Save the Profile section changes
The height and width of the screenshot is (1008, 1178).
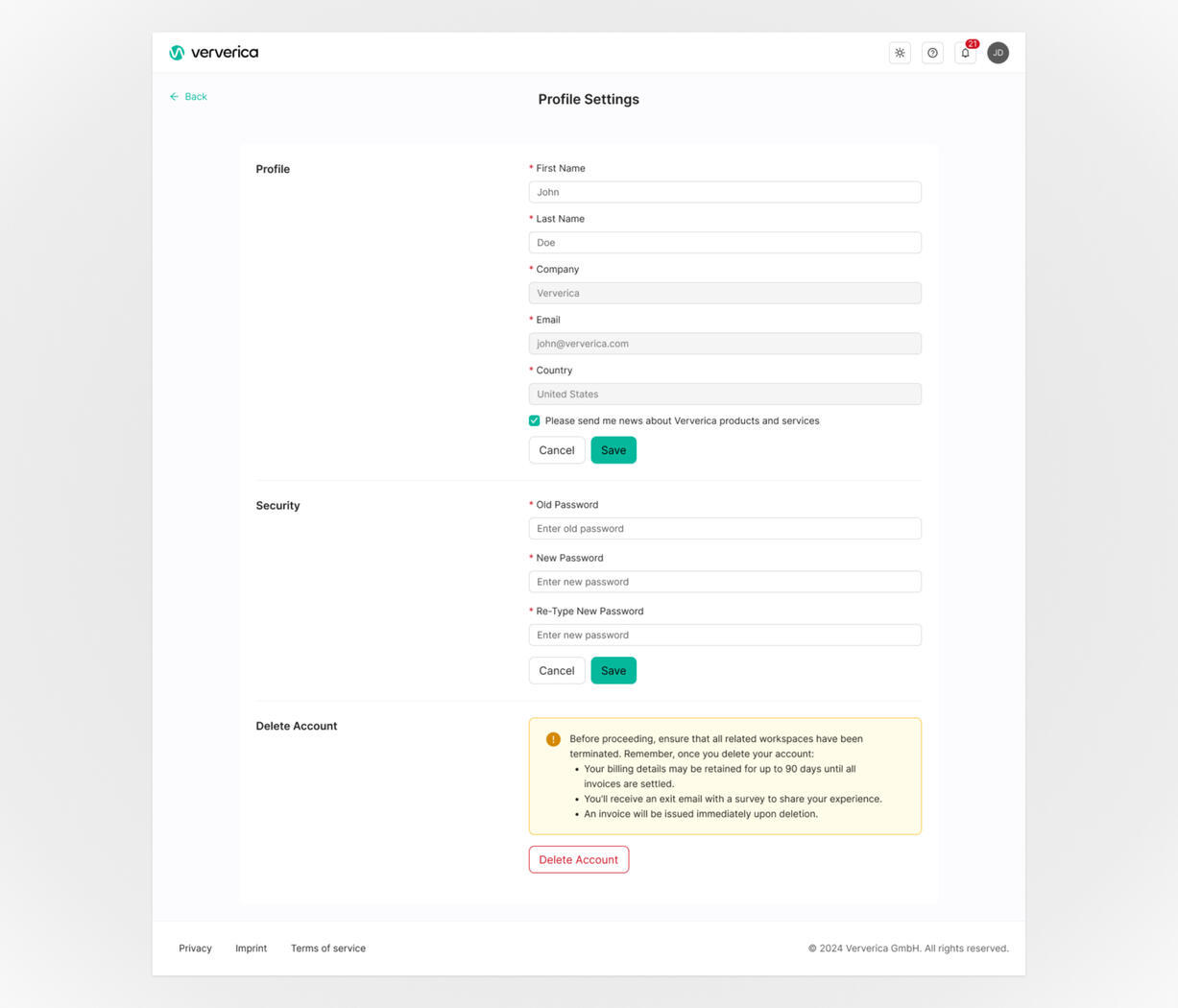[x=613, y=449]
